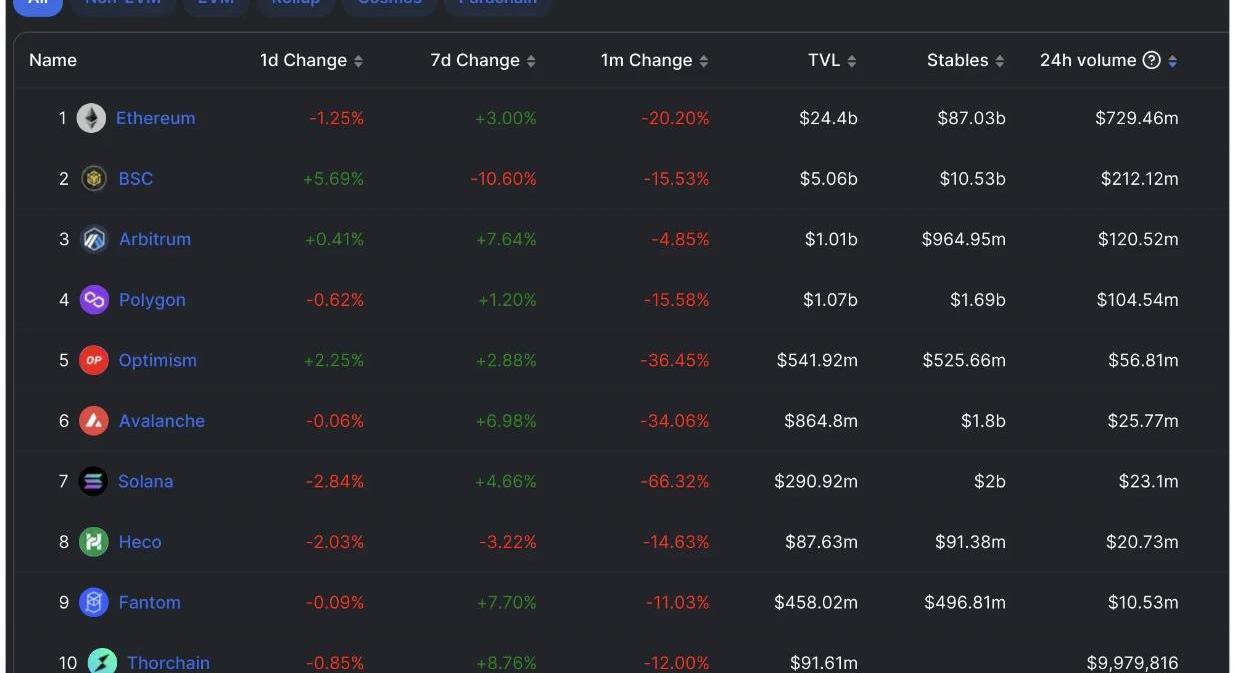The image size is (1235, 673).
Task: Click the Optimism OP logo icon
Action: coord(94,360)
